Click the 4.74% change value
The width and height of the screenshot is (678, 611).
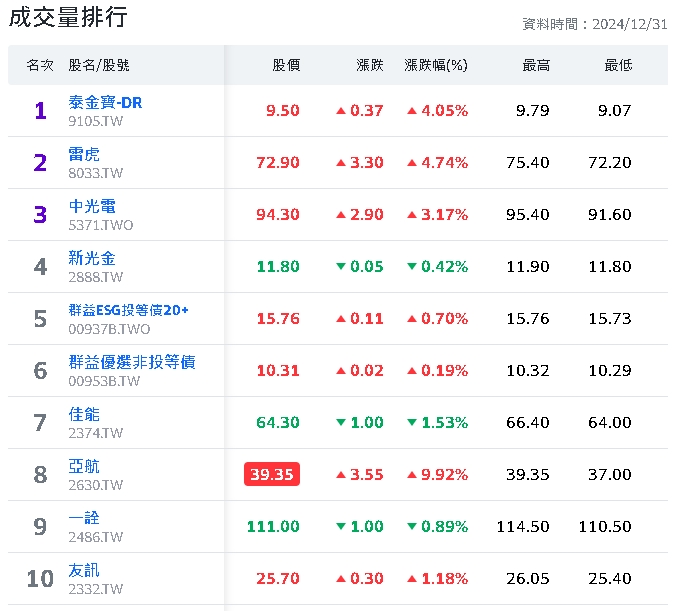coord(438,163)
